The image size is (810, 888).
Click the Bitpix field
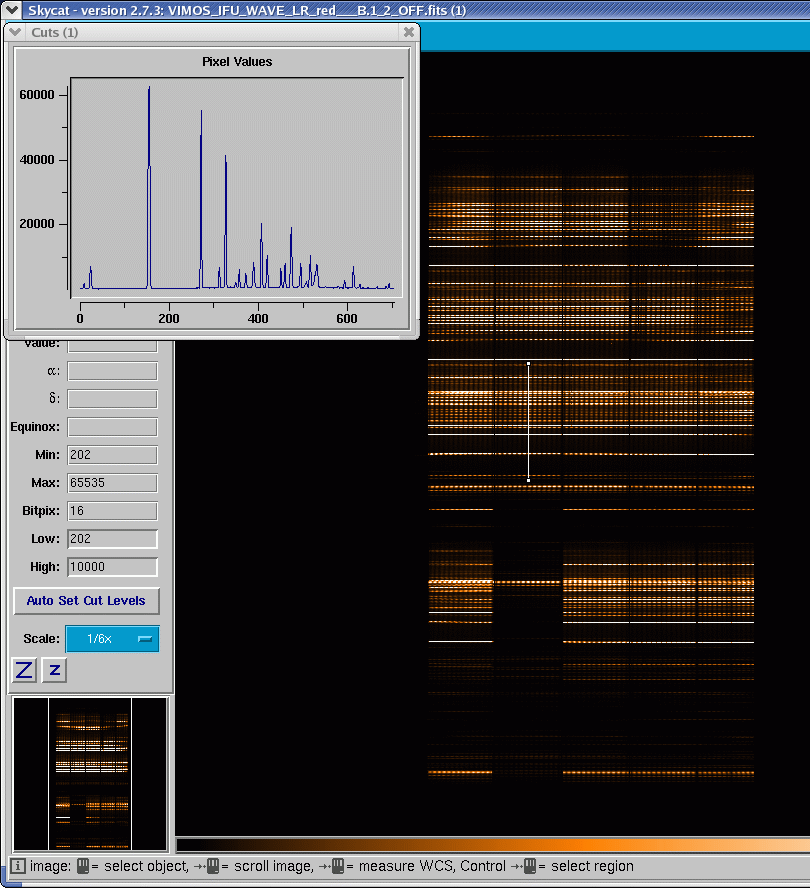point(112,511)
